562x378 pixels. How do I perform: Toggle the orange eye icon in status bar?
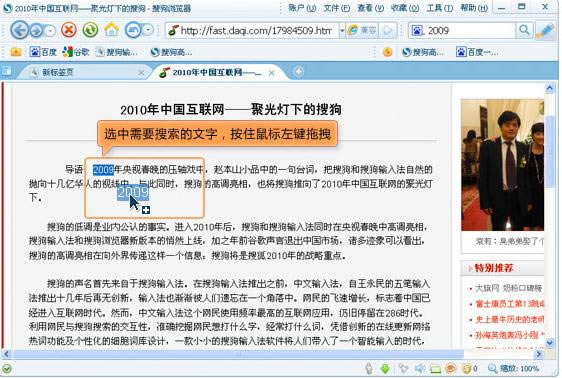(x=451, y=368)
